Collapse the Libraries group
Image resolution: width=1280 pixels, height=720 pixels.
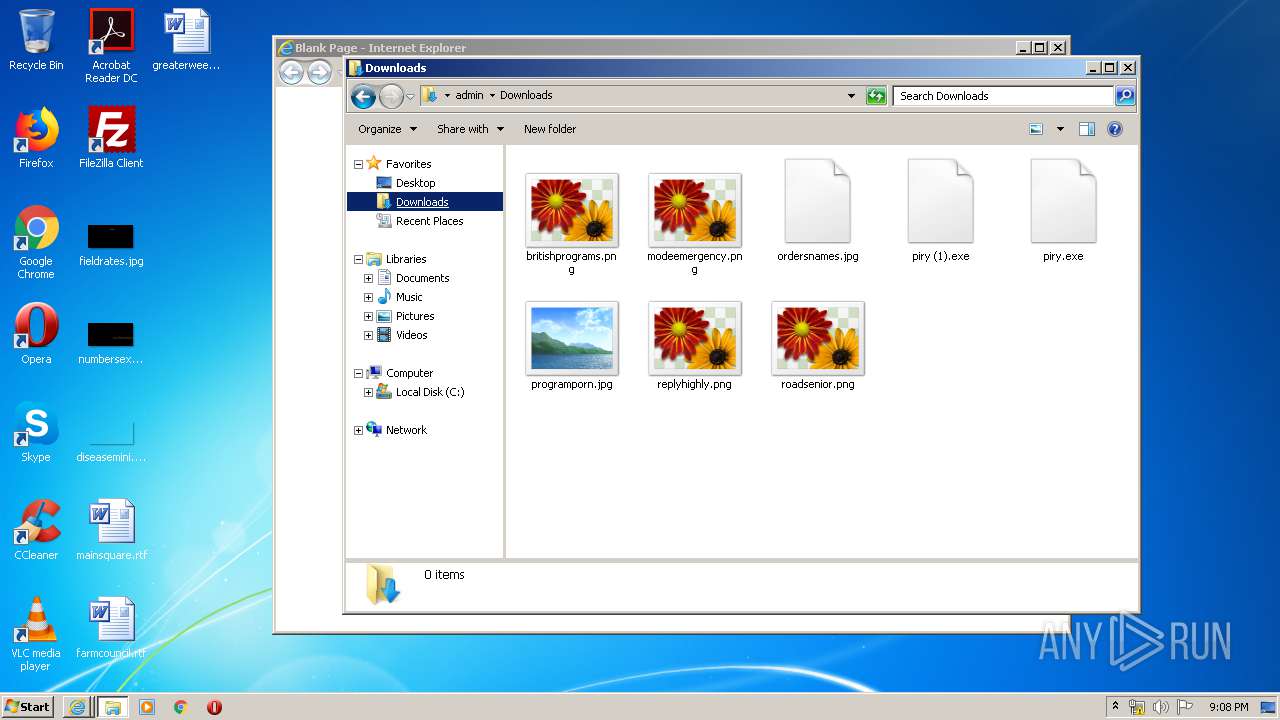(358, 259)
